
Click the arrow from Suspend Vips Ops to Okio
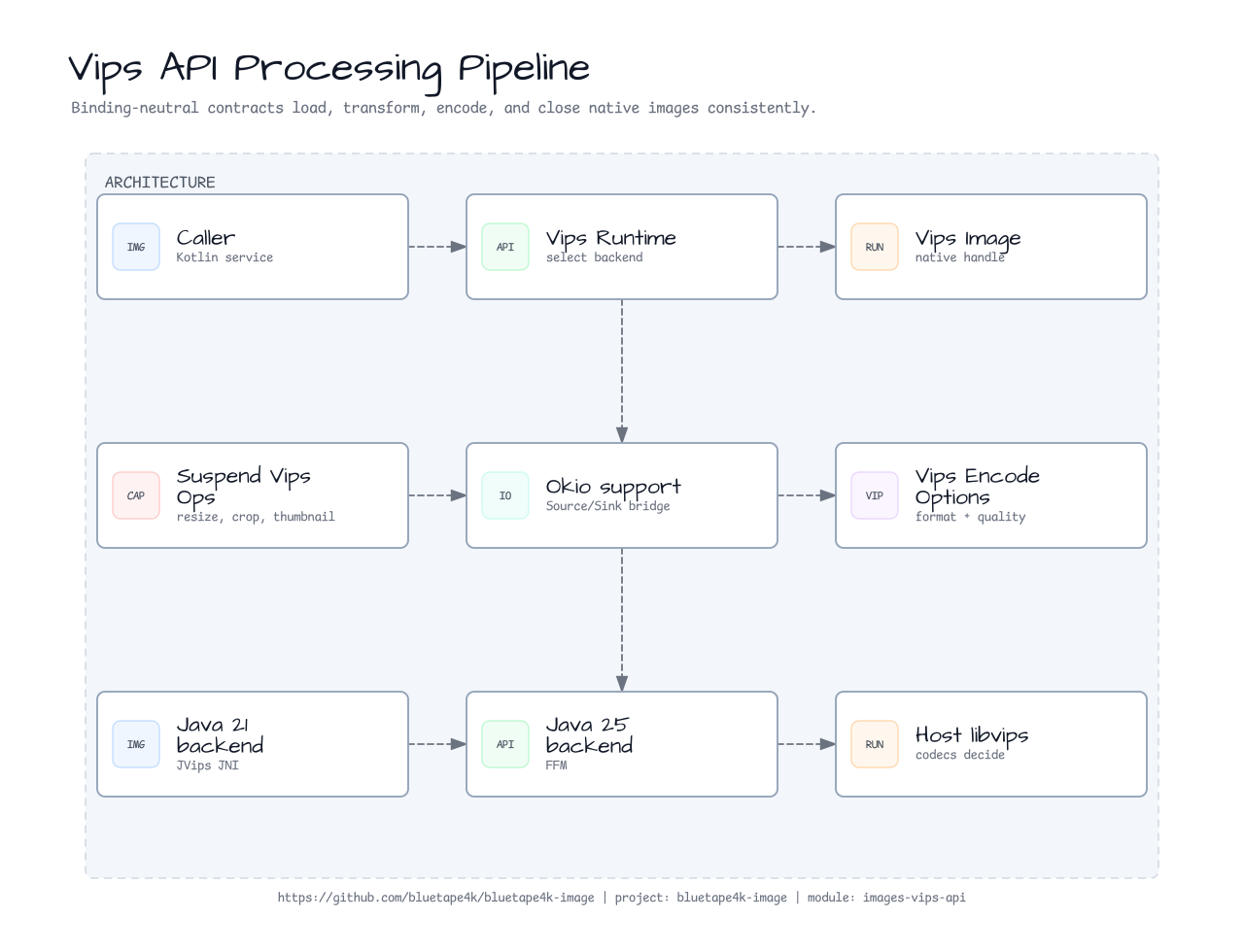click(437, 495)
